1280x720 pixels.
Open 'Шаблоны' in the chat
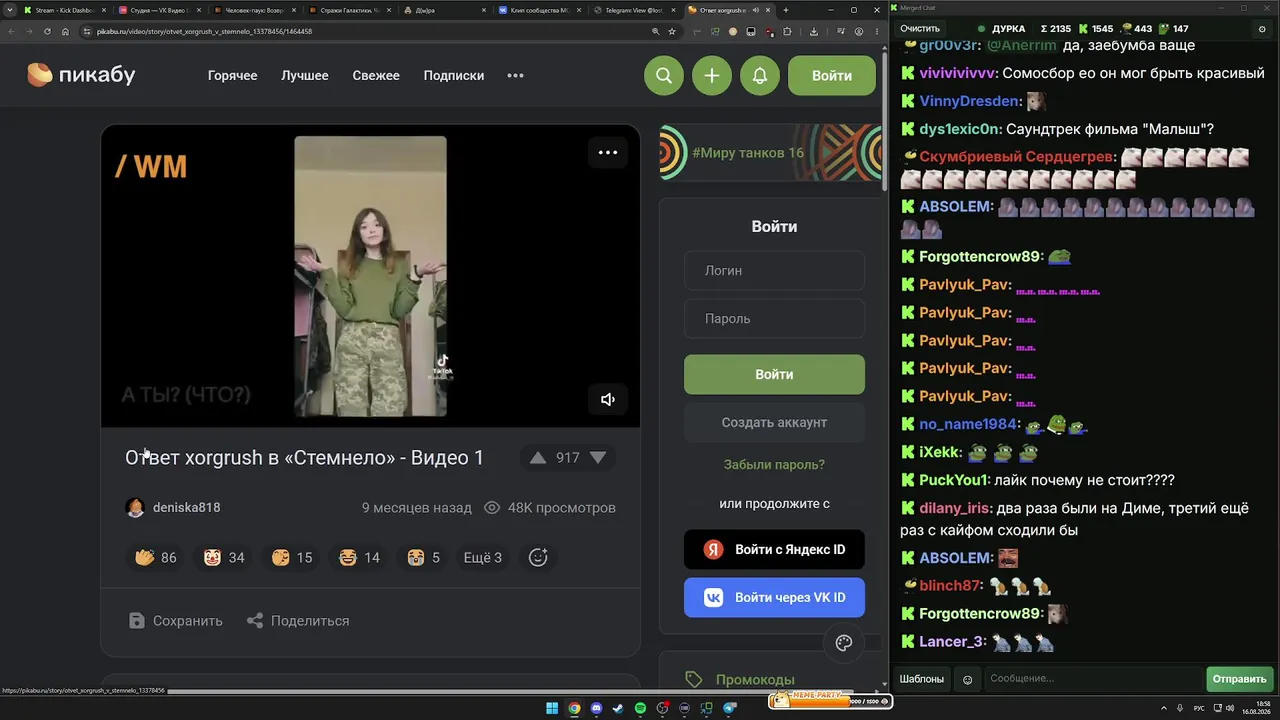point(921,679)
